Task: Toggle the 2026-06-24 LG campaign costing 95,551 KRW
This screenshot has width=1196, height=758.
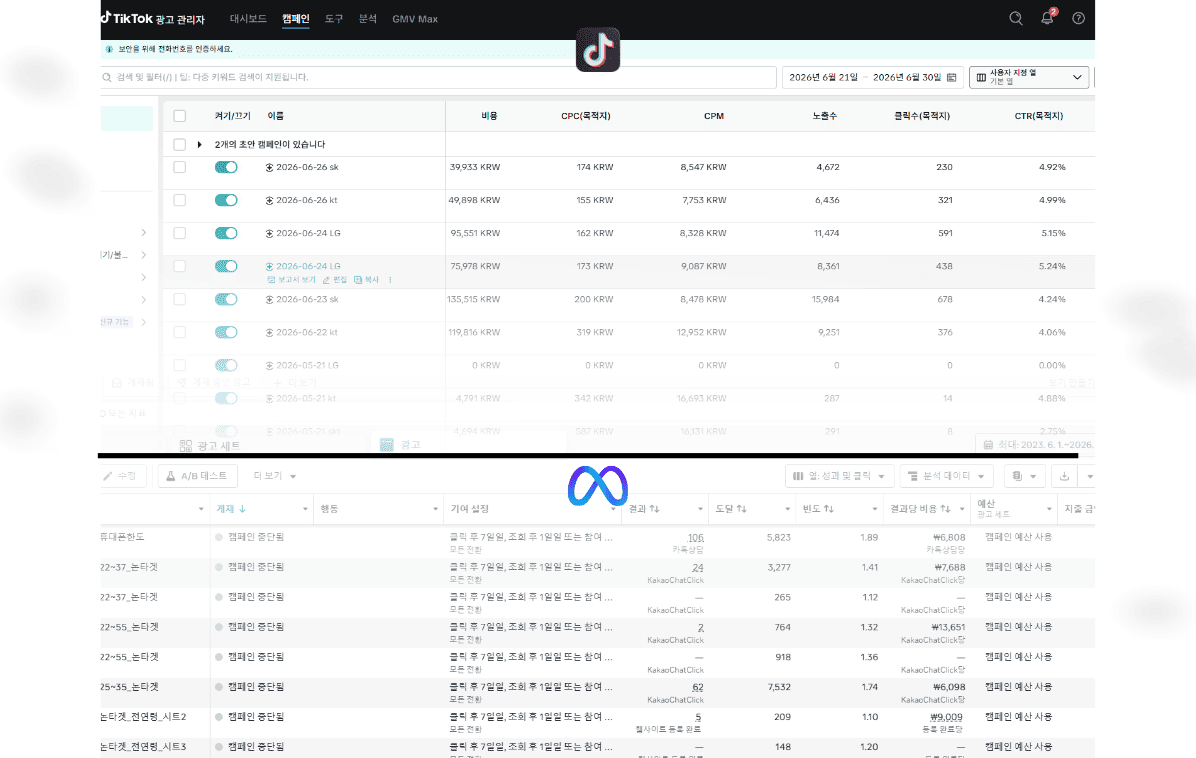Action: pyautogui.click(x=226, y=233)
